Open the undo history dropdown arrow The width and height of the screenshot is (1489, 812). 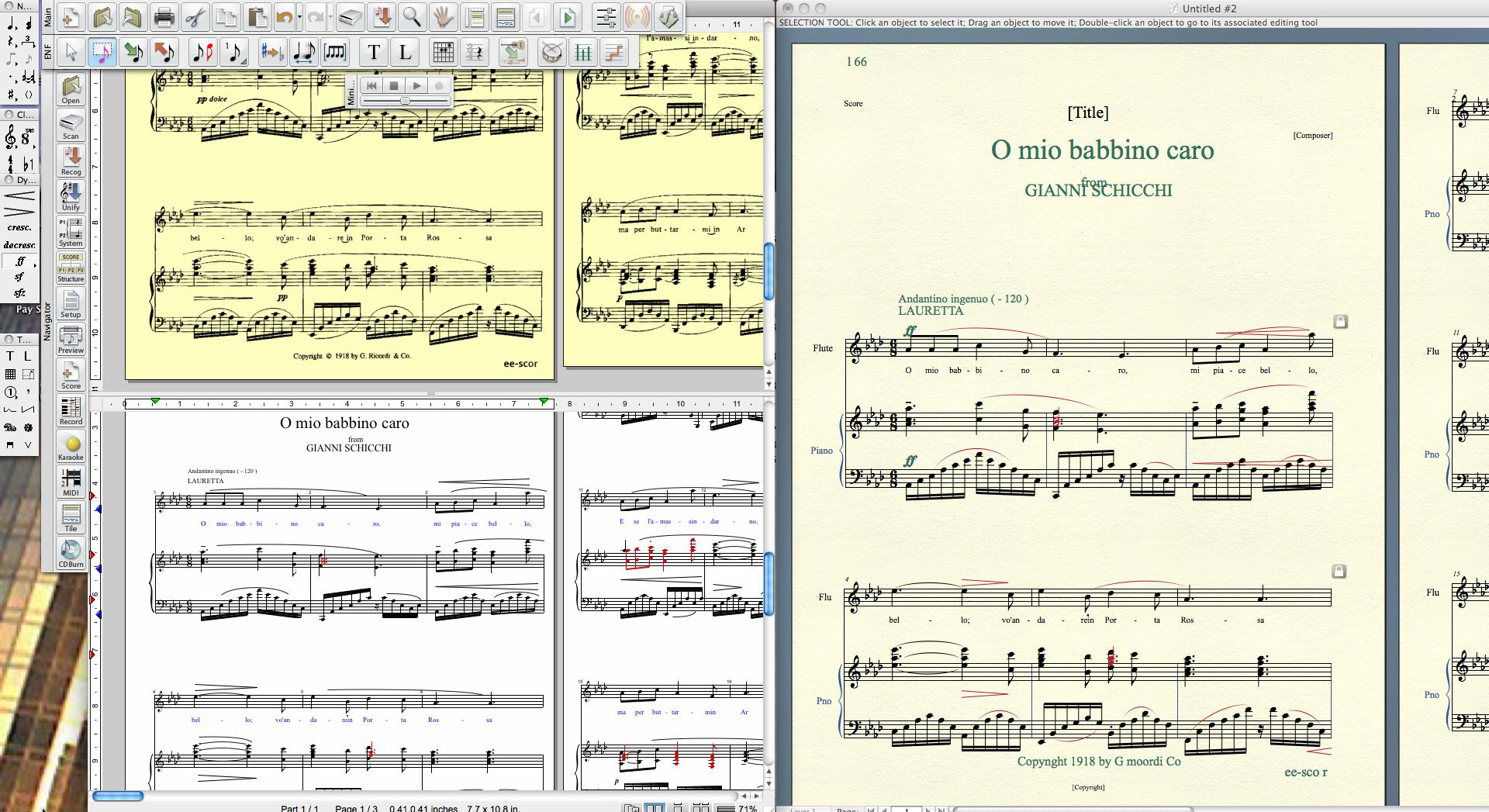point(299,16)
